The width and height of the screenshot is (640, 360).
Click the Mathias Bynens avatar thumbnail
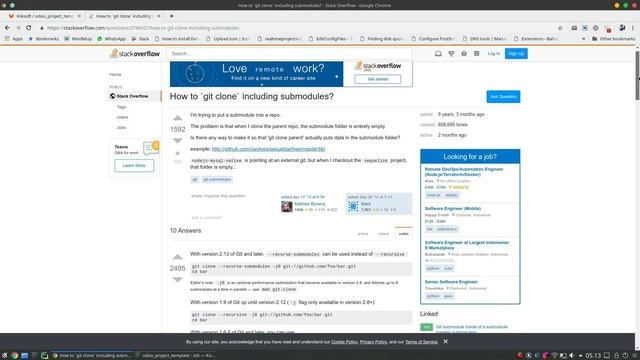[x=287, y=206]
